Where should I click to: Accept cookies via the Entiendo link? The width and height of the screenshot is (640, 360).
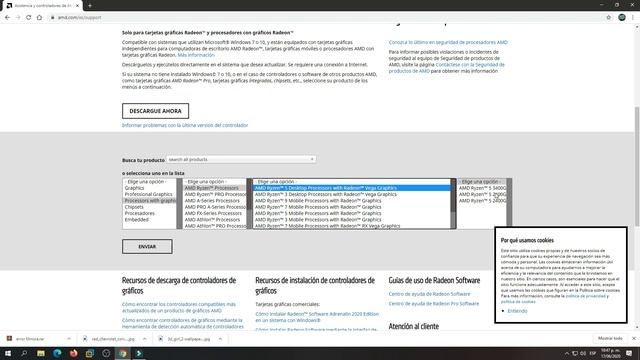coord(517,311)
